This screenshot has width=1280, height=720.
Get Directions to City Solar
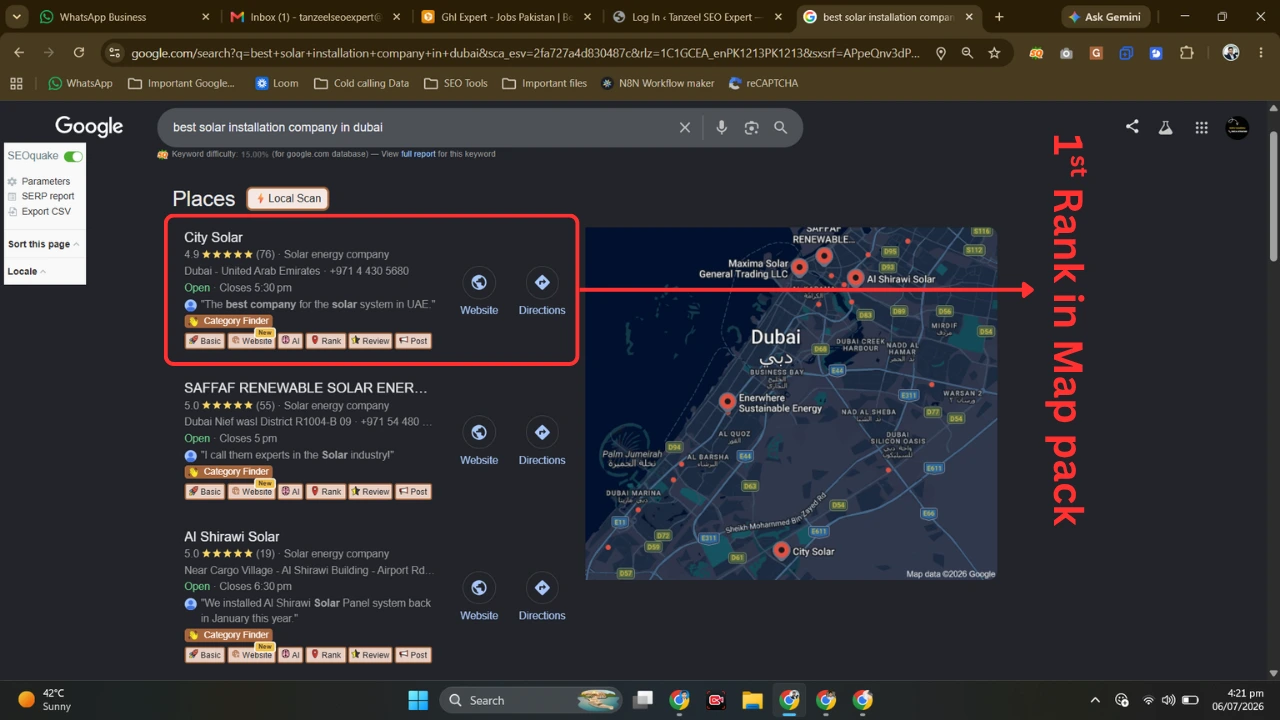pyautogui.click(x=542, y=283)
